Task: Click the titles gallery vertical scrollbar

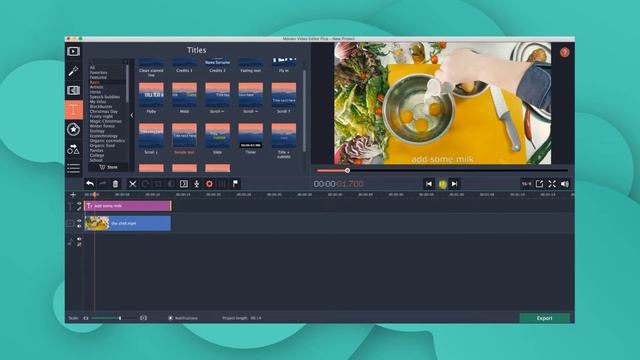Action: tap(304, 111)
